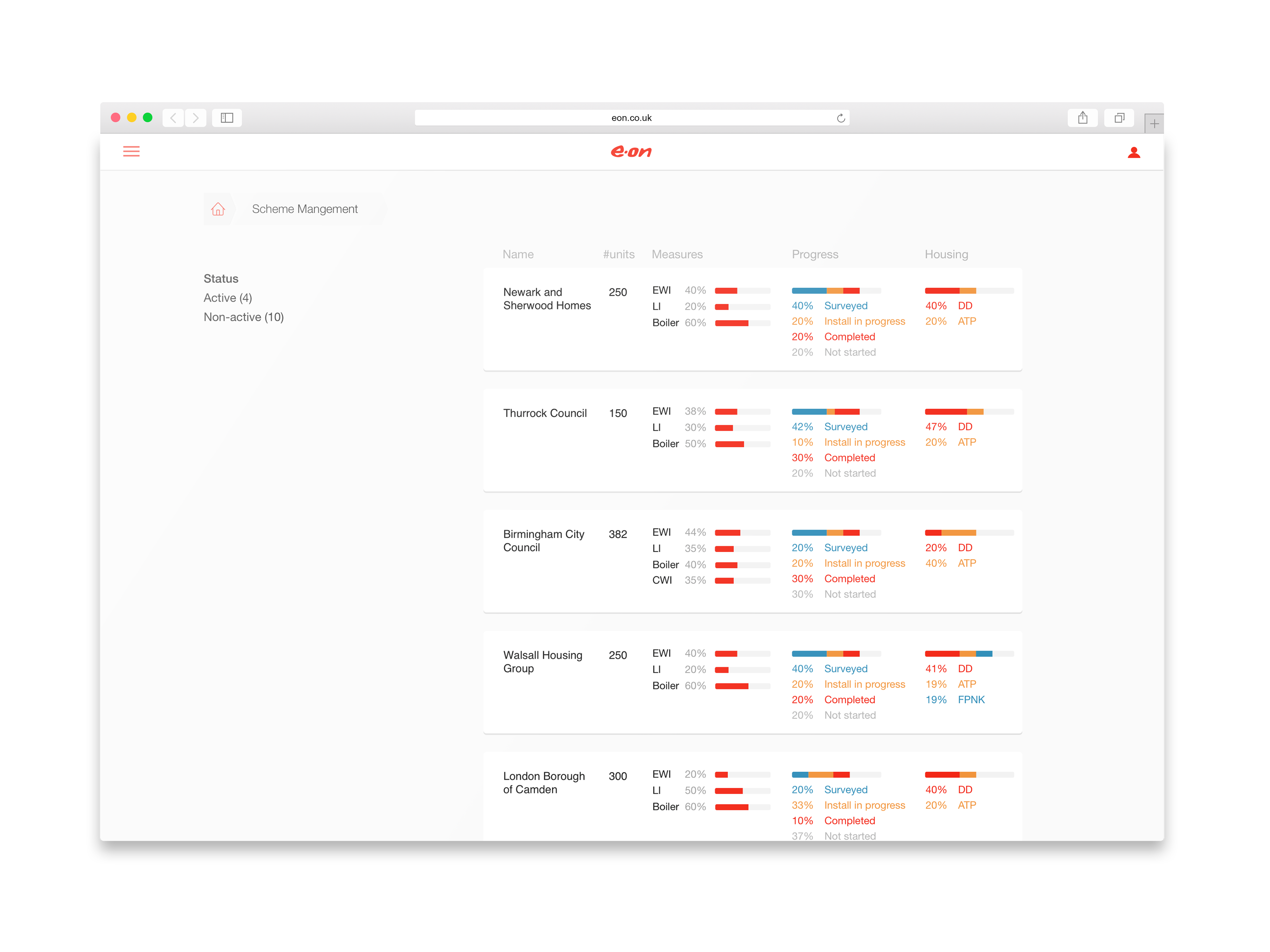Click the eon.co.uk address bar
1270x952 pixels.
631,118
